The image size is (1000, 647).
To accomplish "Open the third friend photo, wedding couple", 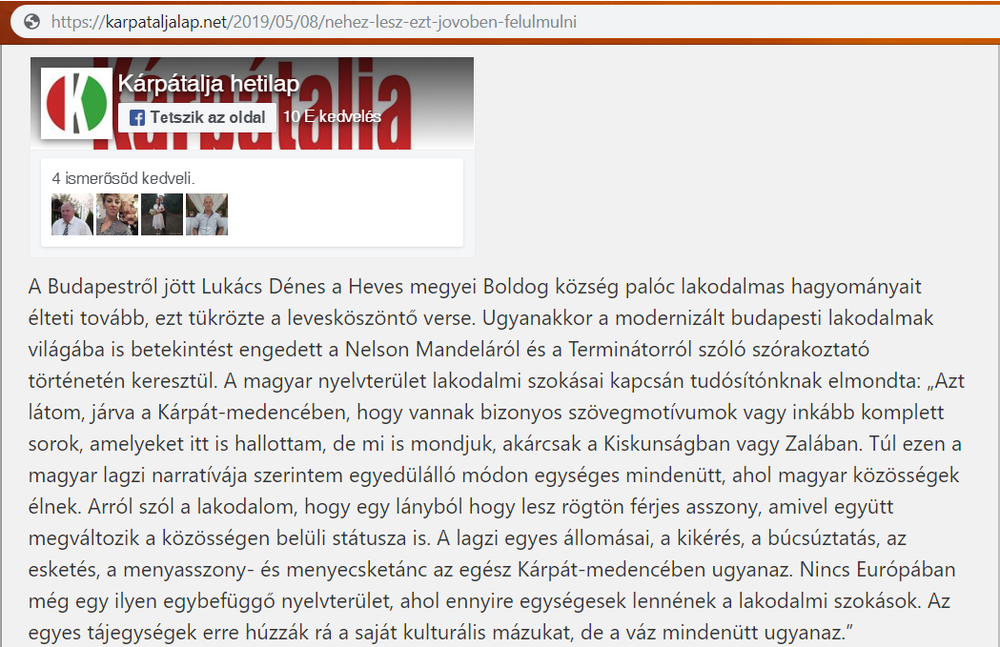I will click(162, 214).
